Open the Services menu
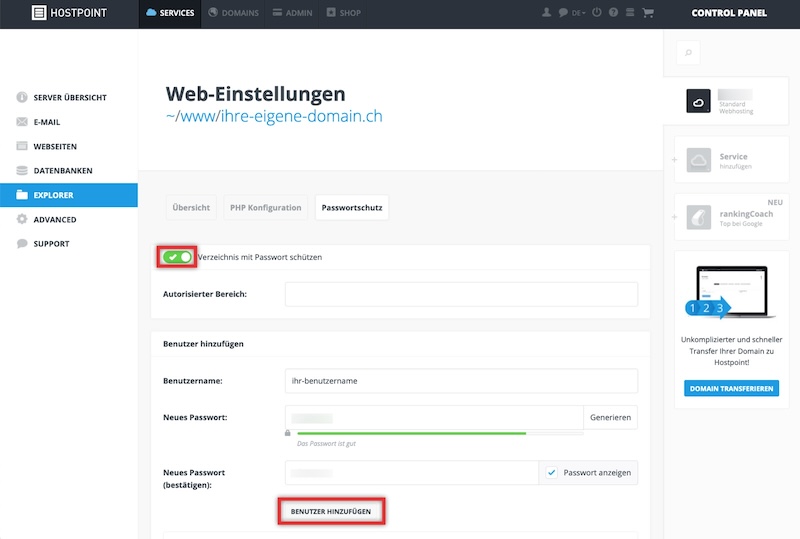This screenshot has height=539, width=800. tap(170, 13)
